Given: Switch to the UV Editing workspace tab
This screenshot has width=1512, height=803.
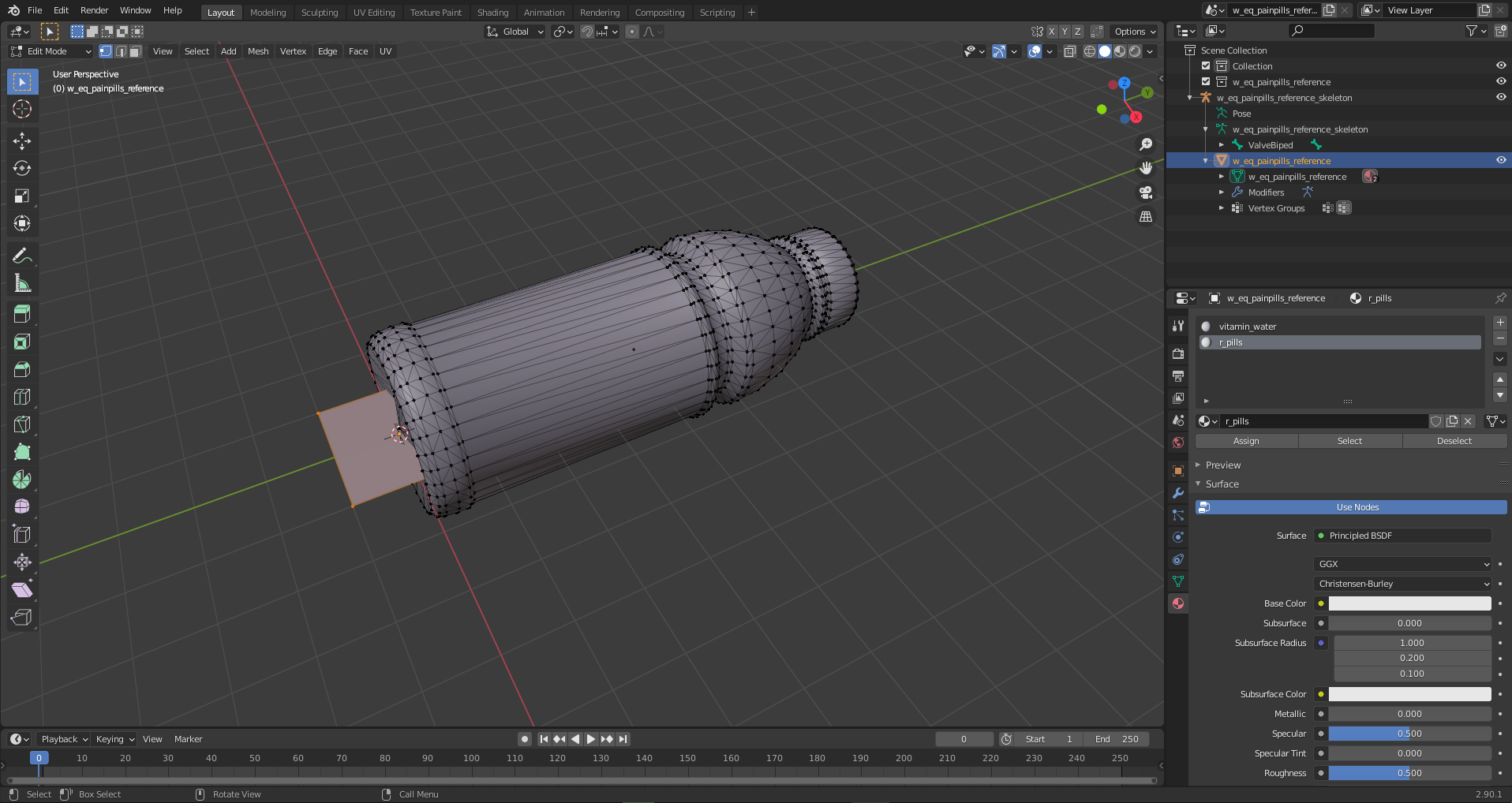Looking at the screenshot, I should pos(374,13).
